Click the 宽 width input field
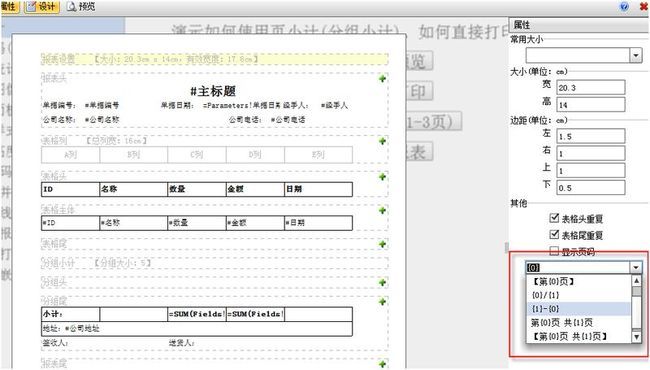This screenshot has width=650, height=370. [590, 87]
